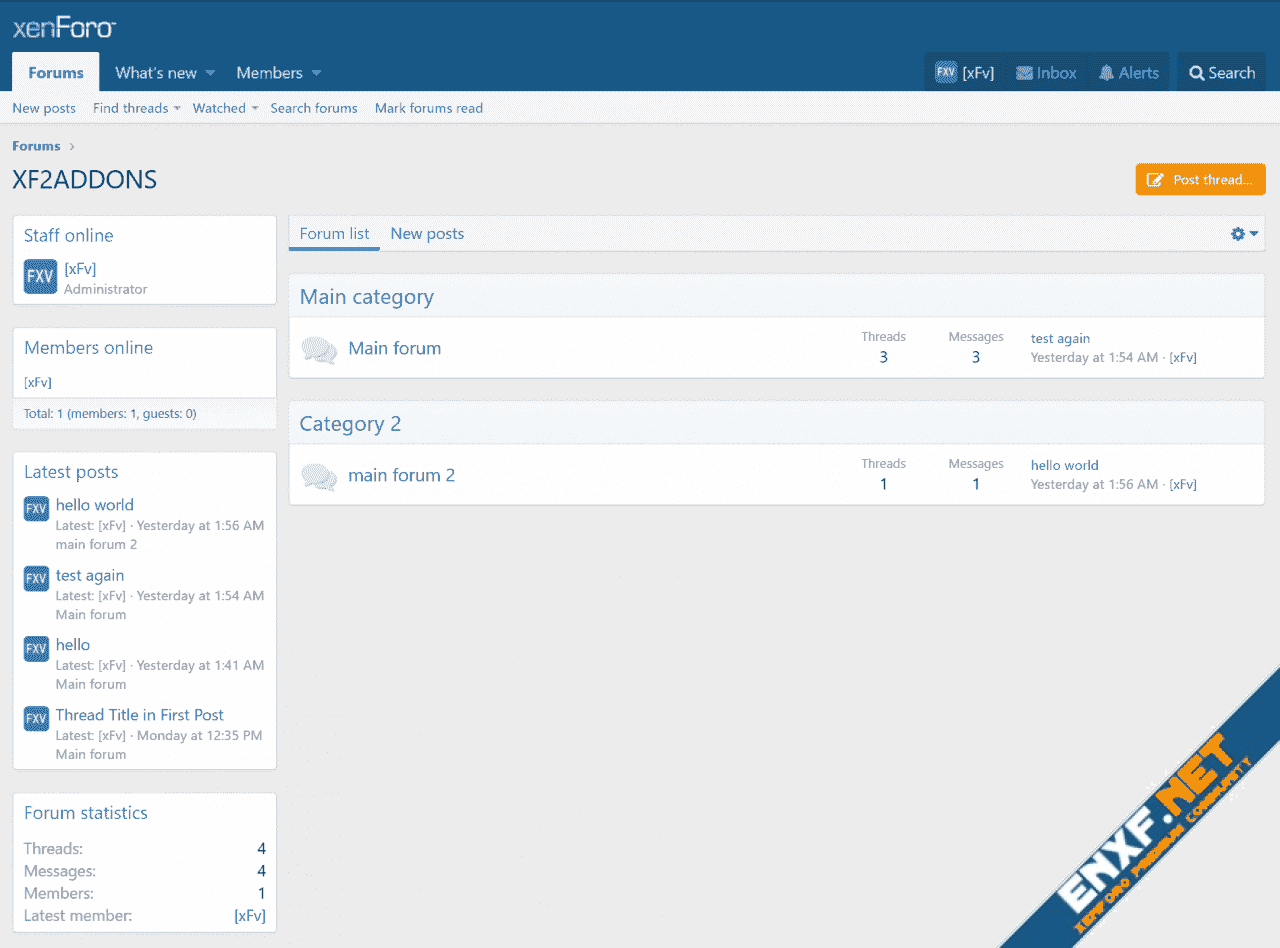
Task: Open the gear settings dropdown
Action: pyautogui.click(x=1244, y=234)
